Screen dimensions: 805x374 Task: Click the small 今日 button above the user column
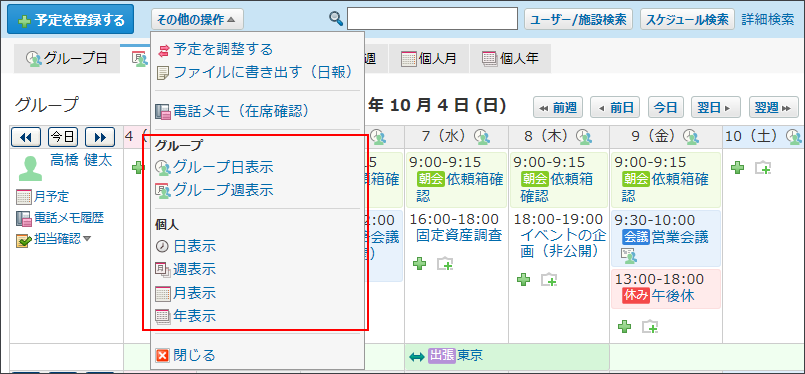[x=63, y=137]
